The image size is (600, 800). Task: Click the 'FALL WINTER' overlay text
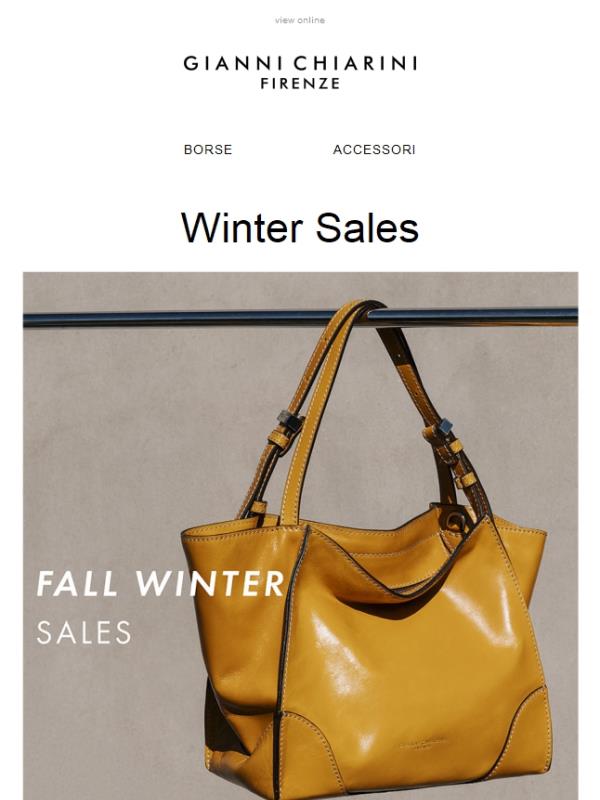coord(160,584)
